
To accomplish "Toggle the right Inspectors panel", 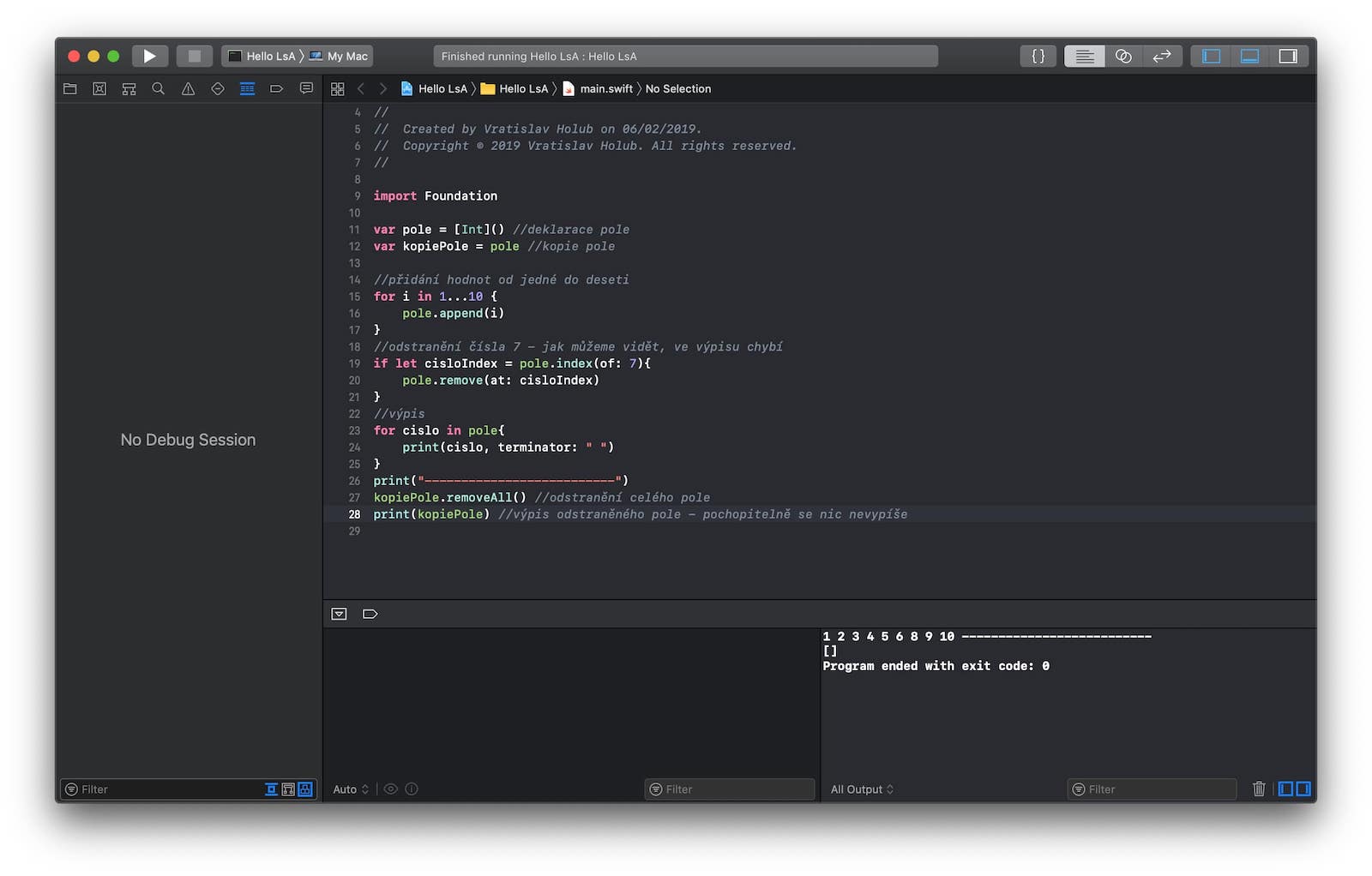I will click(1288, 57).
